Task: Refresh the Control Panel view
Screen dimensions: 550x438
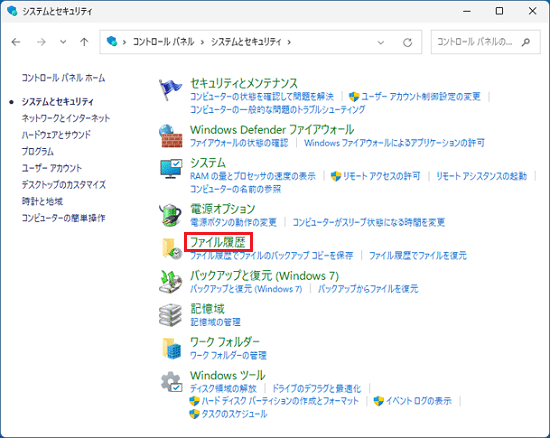Action: (407, 42)
